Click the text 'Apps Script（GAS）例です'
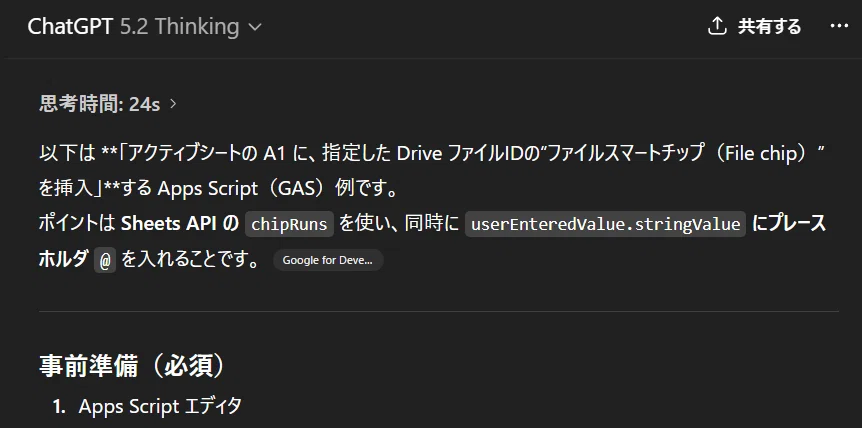Image resolution: width=862 pixels, height=428 pixels. tap(273, 188)
